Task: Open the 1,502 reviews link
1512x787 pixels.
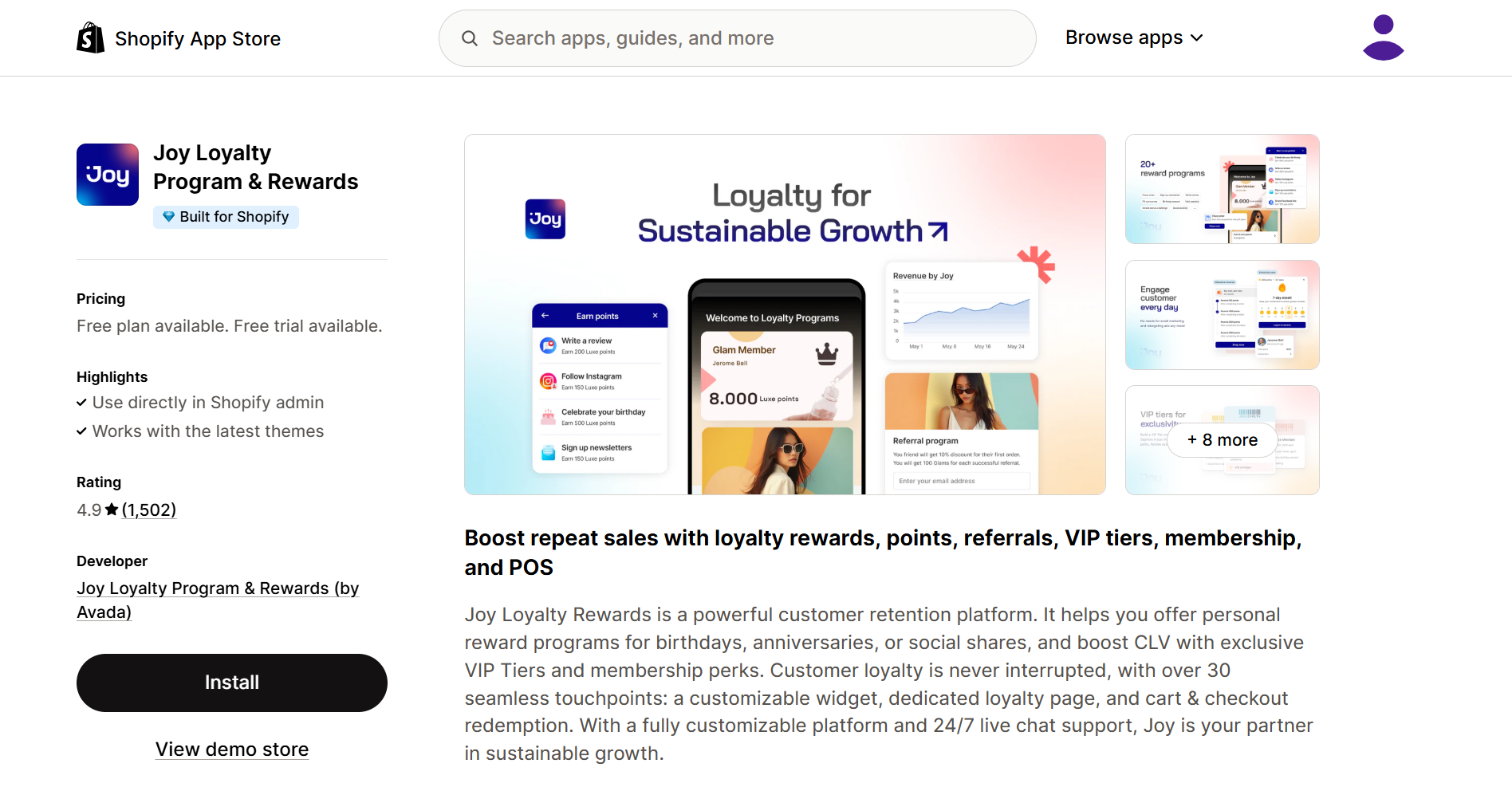Action: click(149, 510)
